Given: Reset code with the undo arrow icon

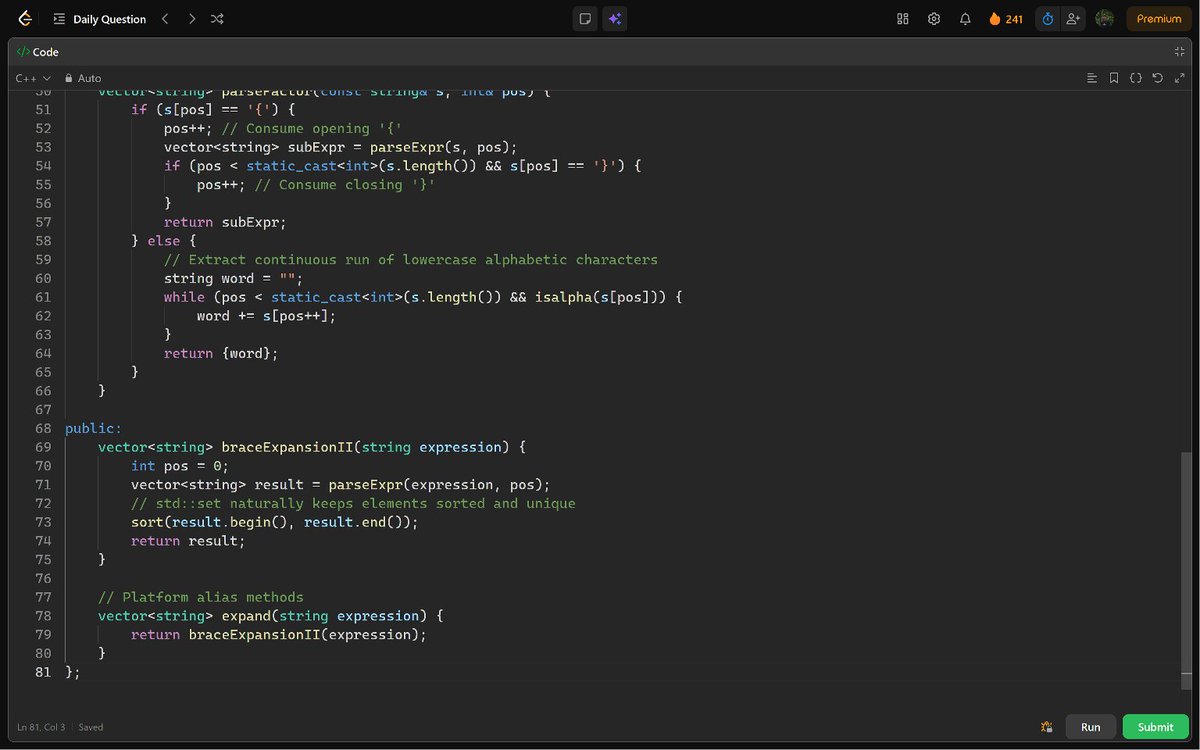Looking at the screenshot, I should [1158, 78].
